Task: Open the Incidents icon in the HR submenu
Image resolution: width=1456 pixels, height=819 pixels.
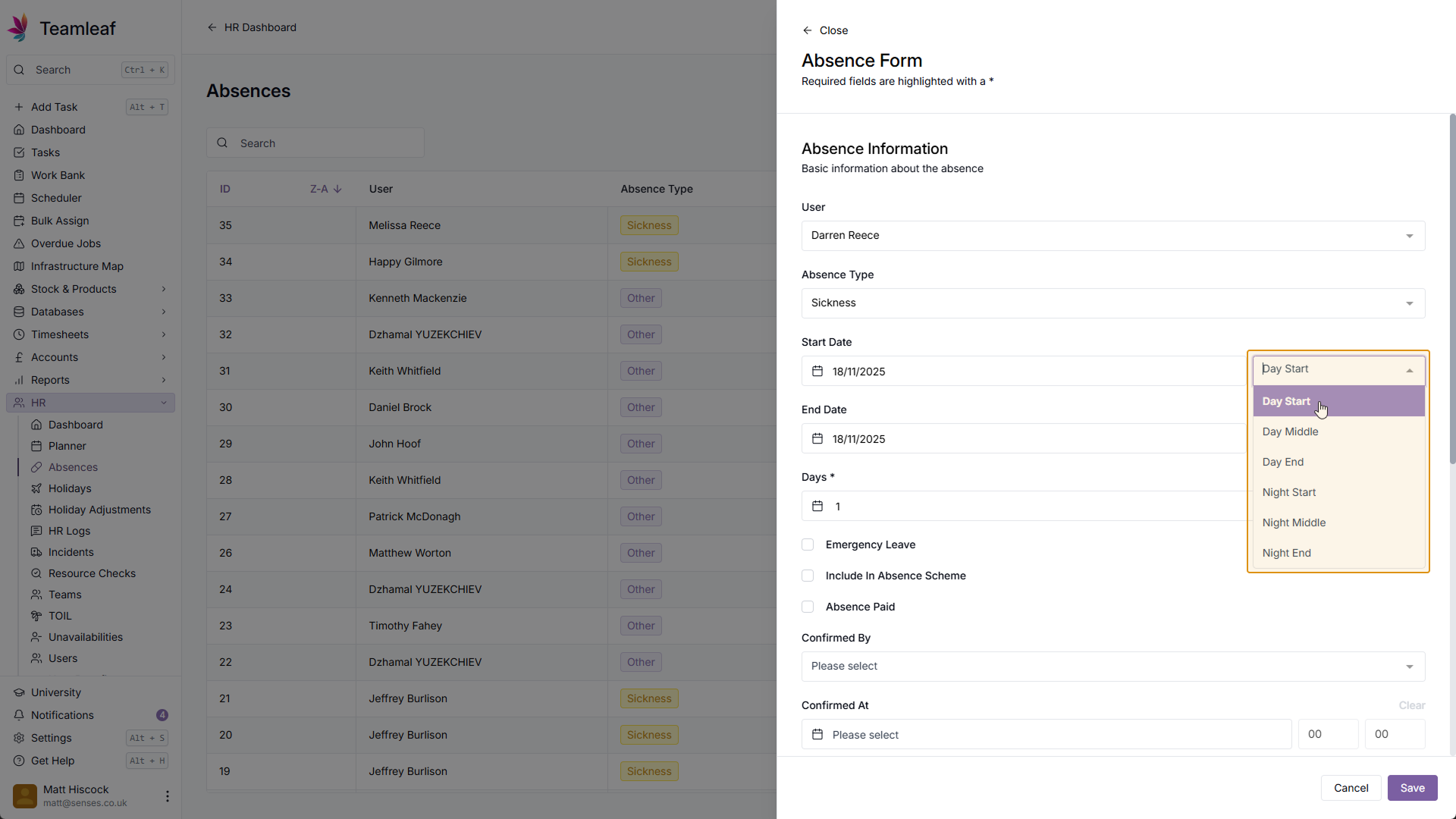Action: (36, 552)
